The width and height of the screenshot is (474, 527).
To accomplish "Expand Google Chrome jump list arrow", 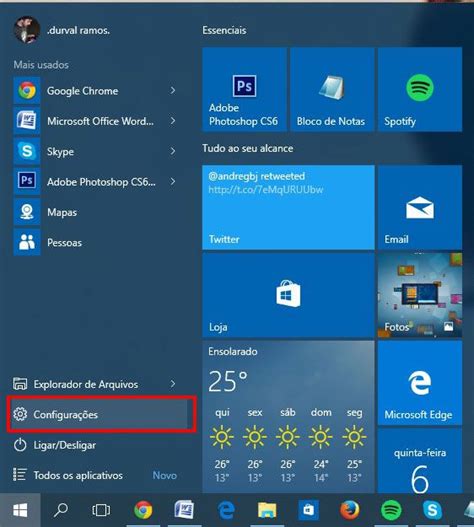I will [x=172, y=90].
